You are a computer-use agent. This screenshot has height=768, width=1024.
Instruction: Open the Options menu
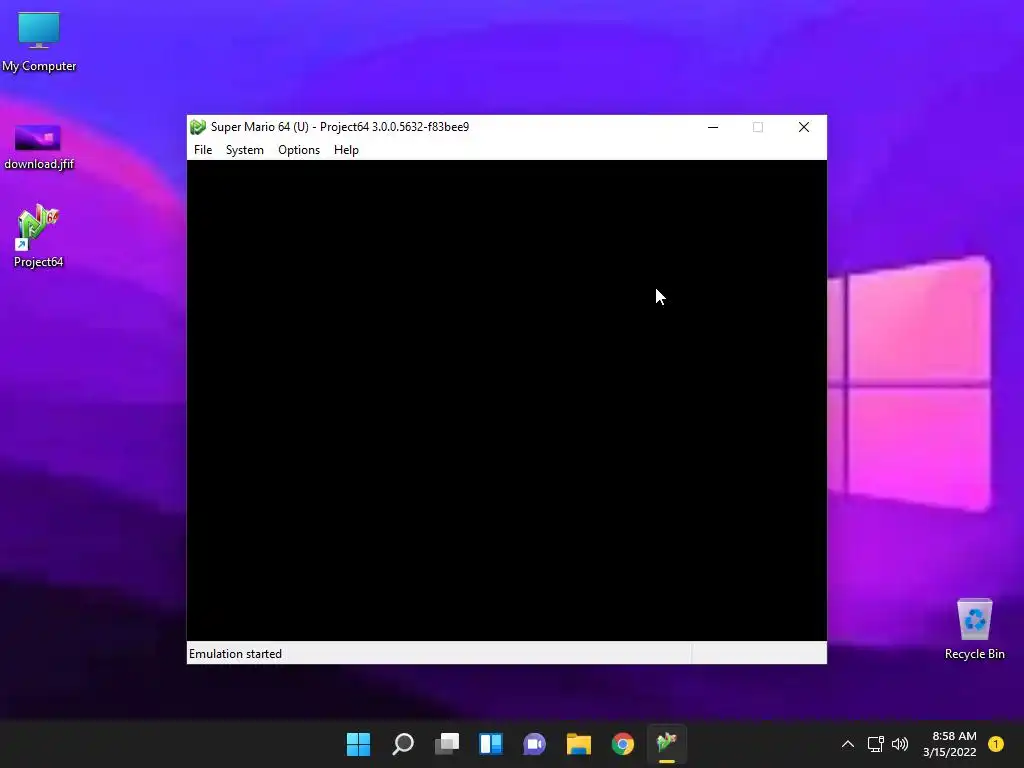298,150
